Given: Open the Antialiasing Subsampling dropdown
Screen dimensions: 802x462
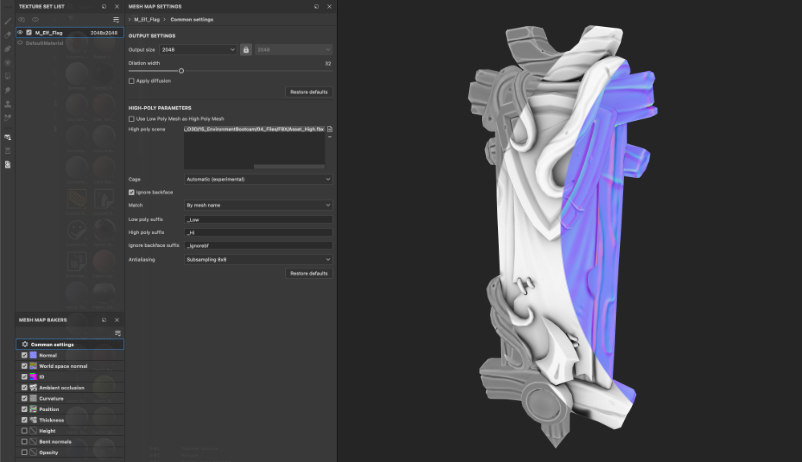Looking at the screenshot, I should (x=258, y=259).
